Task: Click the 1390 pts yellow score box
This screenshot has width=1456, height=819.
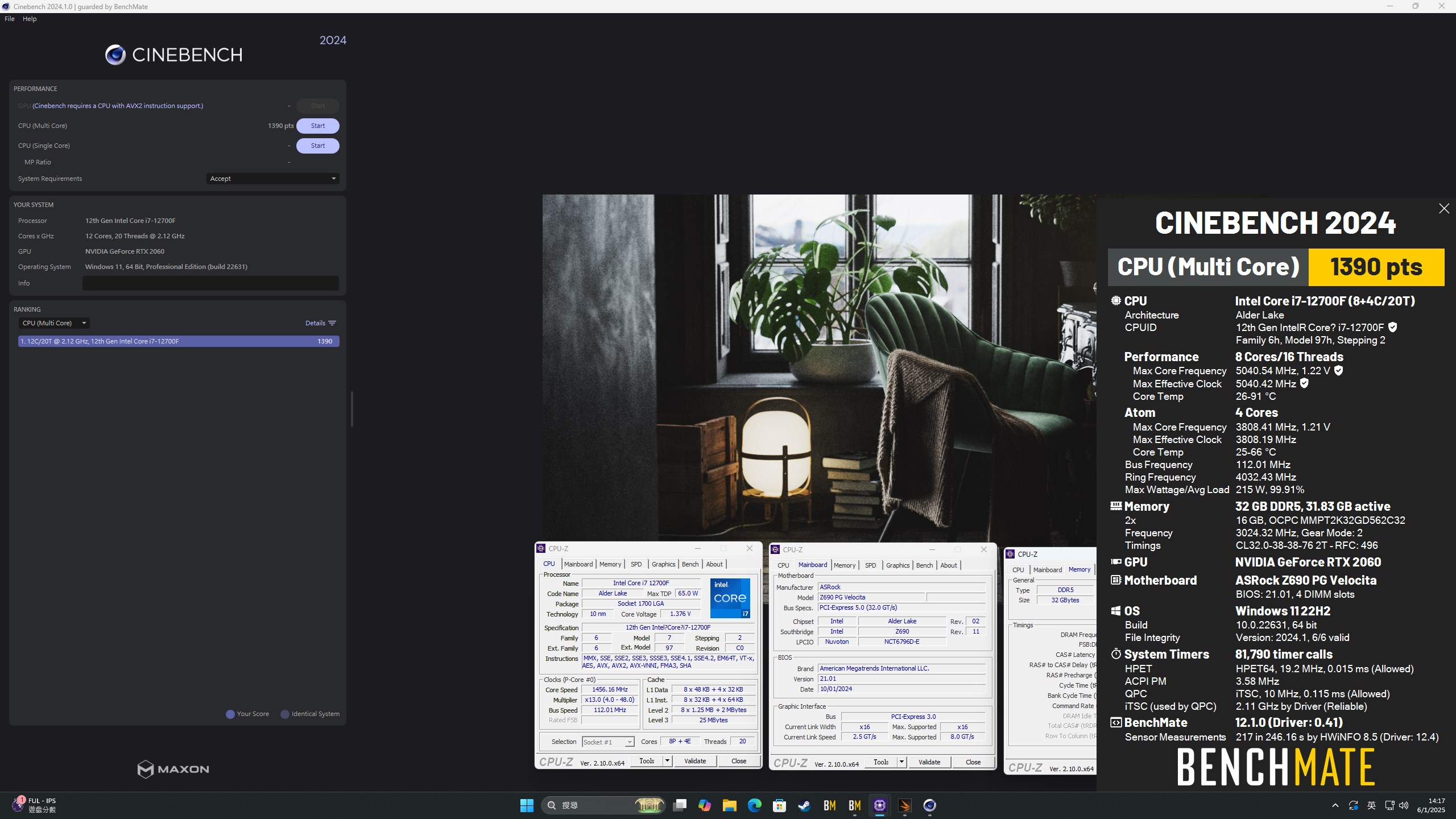Action: point(1376,267)
